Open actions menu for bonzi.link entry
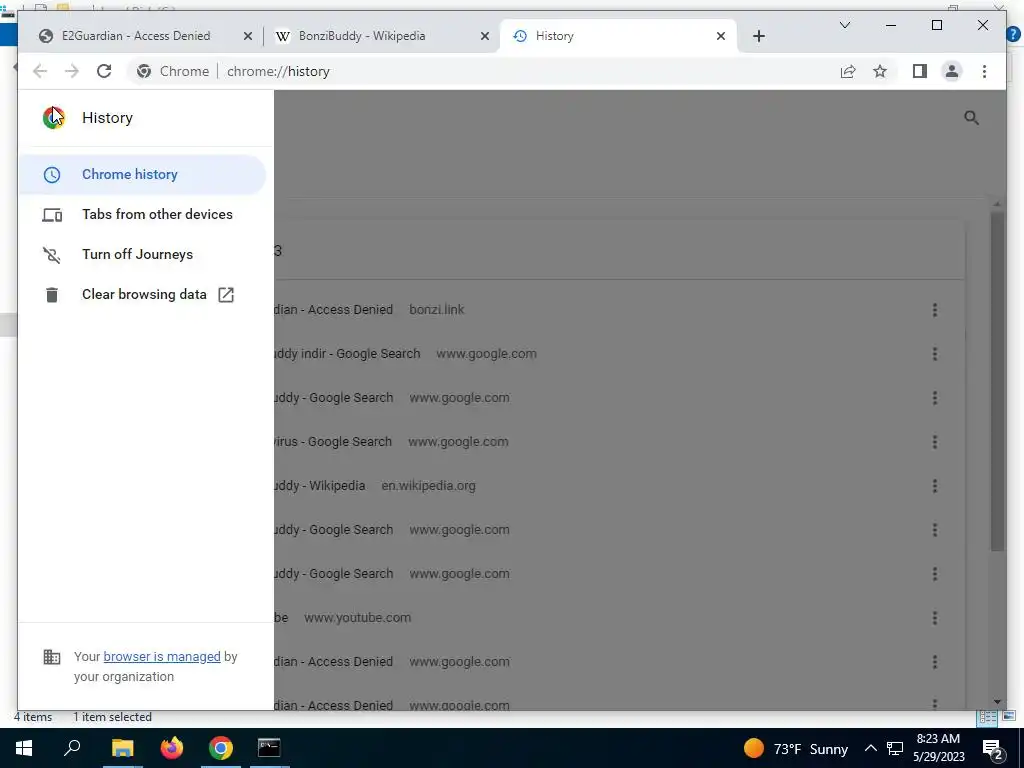Screen dimensions: 1024x768 click(935, 310)
